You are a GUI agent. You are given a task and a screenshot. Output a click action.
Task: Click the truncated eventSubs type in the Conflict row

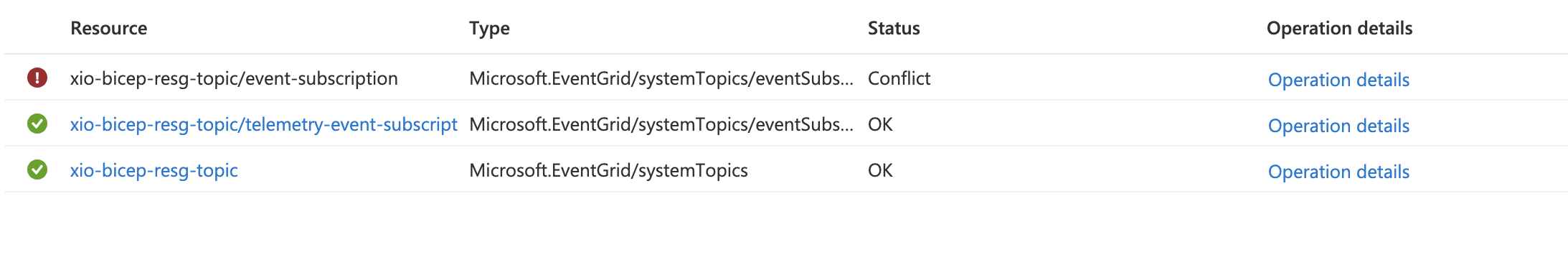(661, 78)
